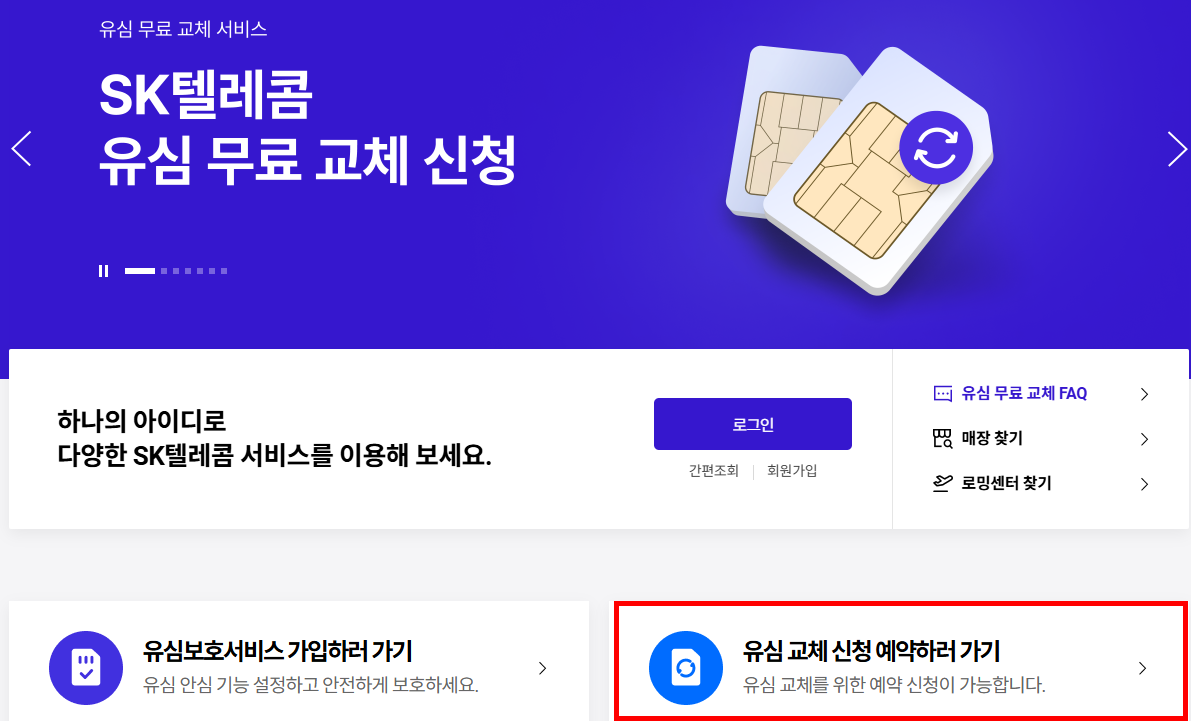Image resolution: width=1191 pixels, height=721 pixels.
Task: Open the 회원가입 link
Action: pyautogui.click(x=792, y=471)
